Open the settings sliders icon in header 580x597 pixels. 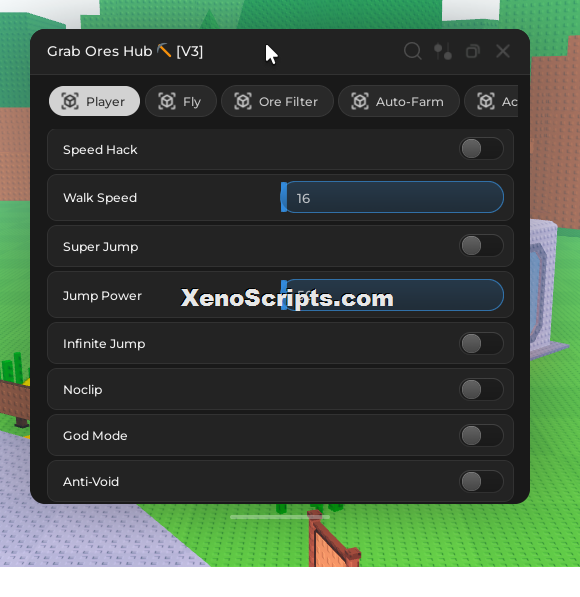coord(443,51)
